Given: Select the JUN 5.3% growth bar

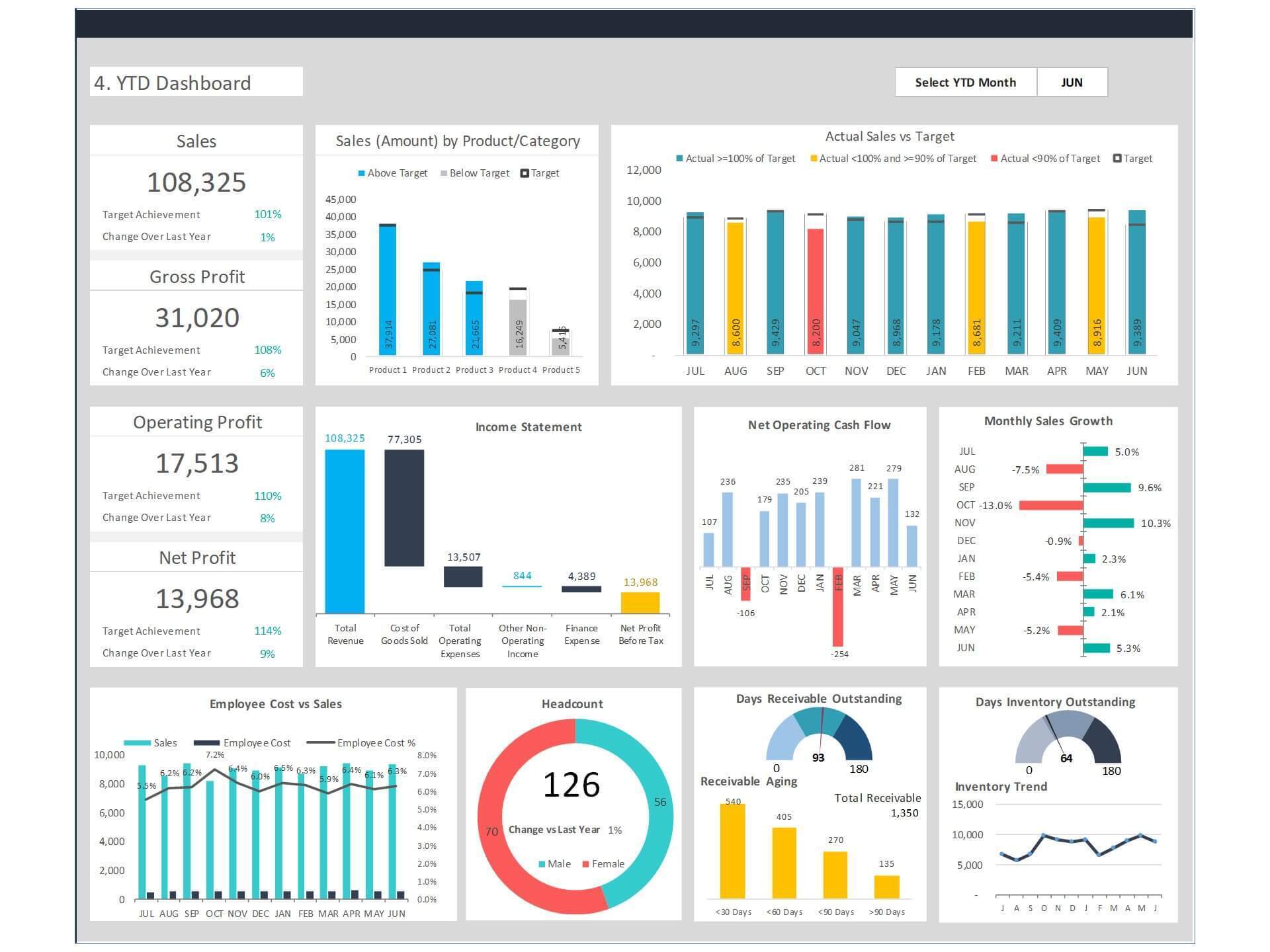Looking at the screenshot, I should point(1097,648).
